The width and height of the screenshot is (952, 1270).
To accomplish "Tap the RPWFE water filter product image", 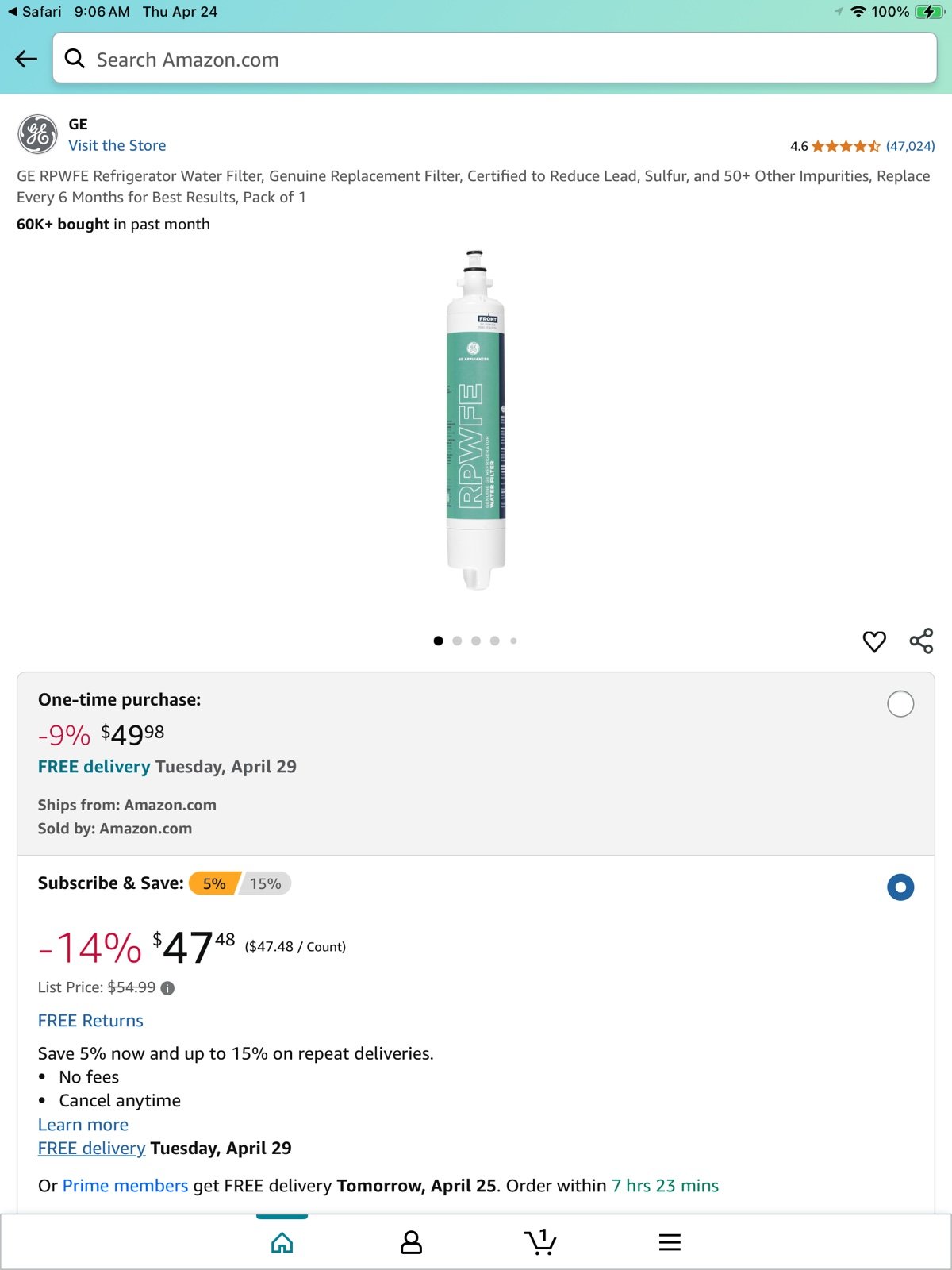I will click(476, 420).
